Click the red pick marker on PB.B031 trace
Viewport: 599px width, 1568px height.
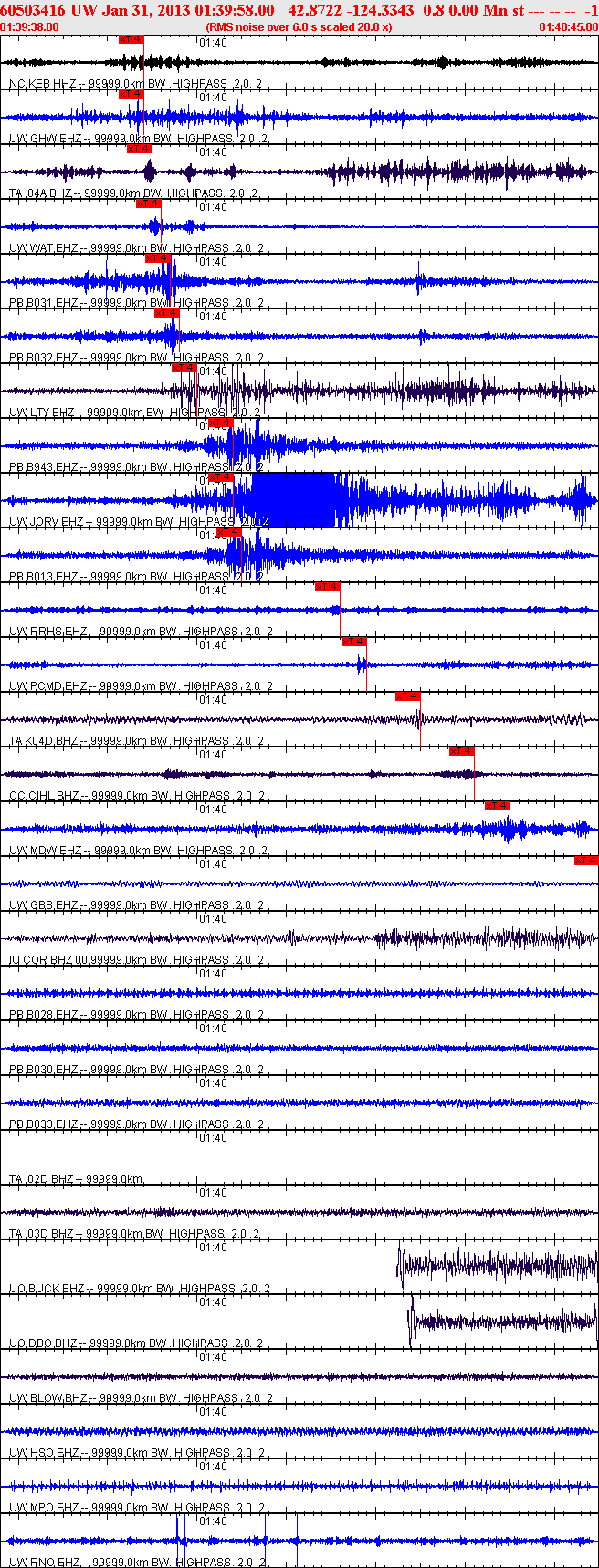pos(158,258)
